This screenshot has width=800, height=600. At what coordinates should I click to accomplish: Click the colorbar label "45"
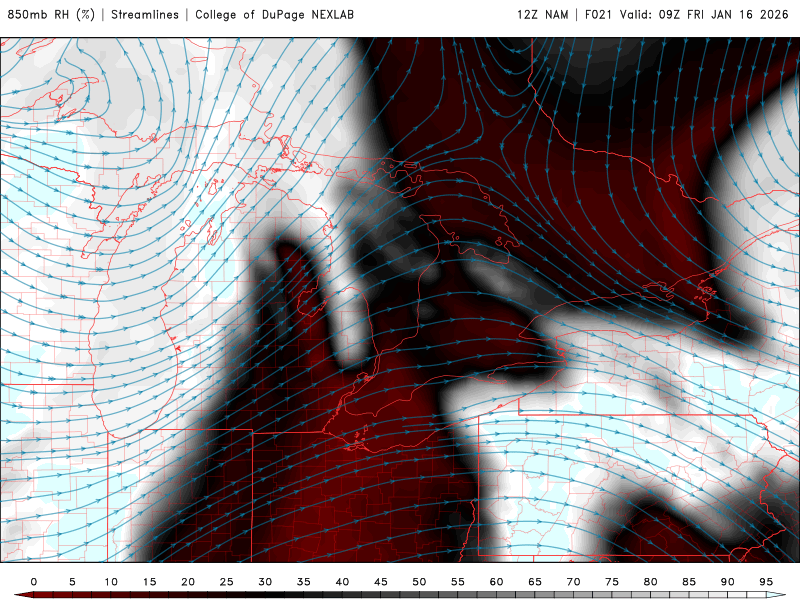[381, 582]
